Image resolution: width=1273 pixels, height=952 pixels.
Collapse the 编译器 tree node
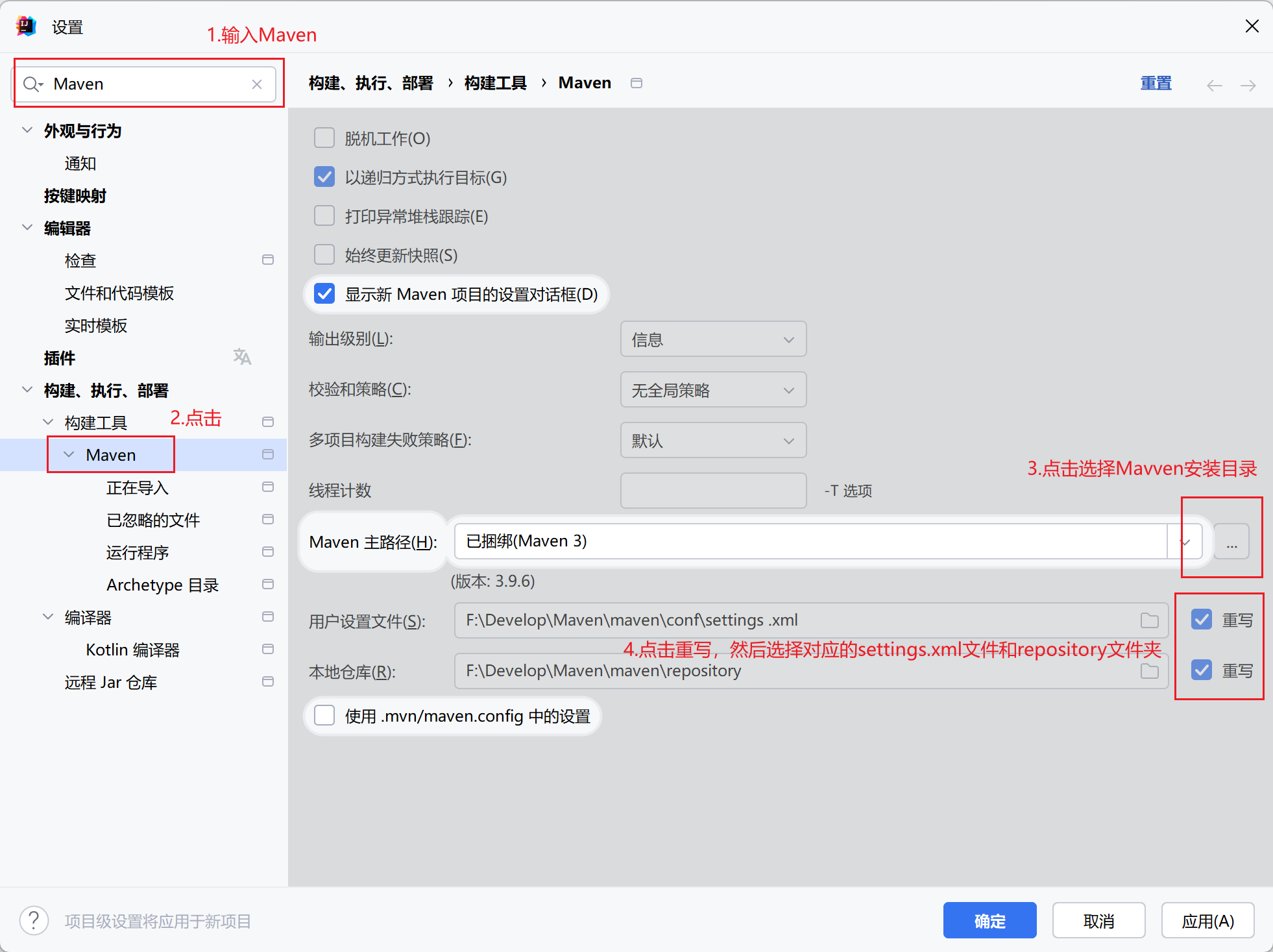[48, 616]
